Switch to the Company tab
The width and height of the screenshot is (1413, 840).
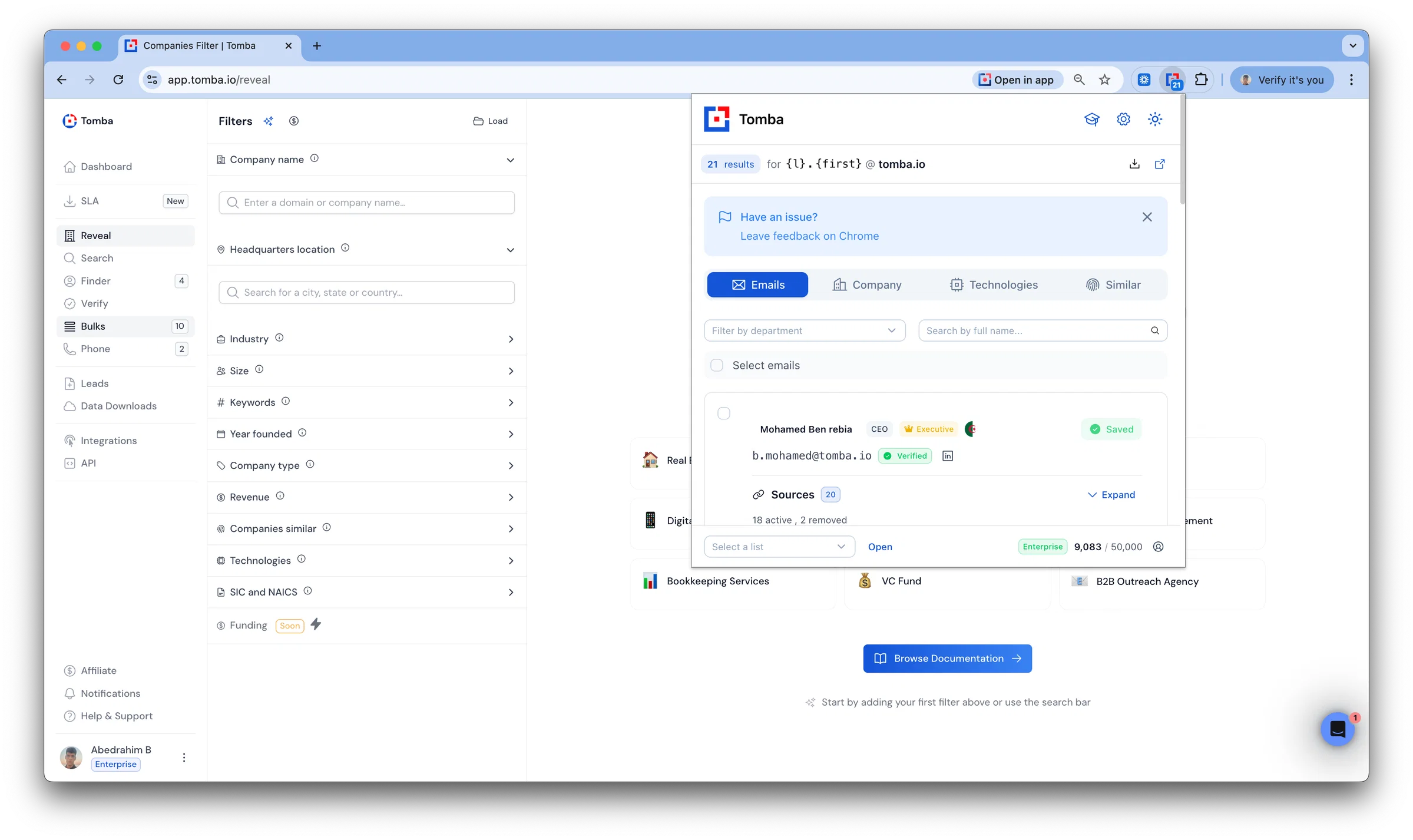click(866, 285)
